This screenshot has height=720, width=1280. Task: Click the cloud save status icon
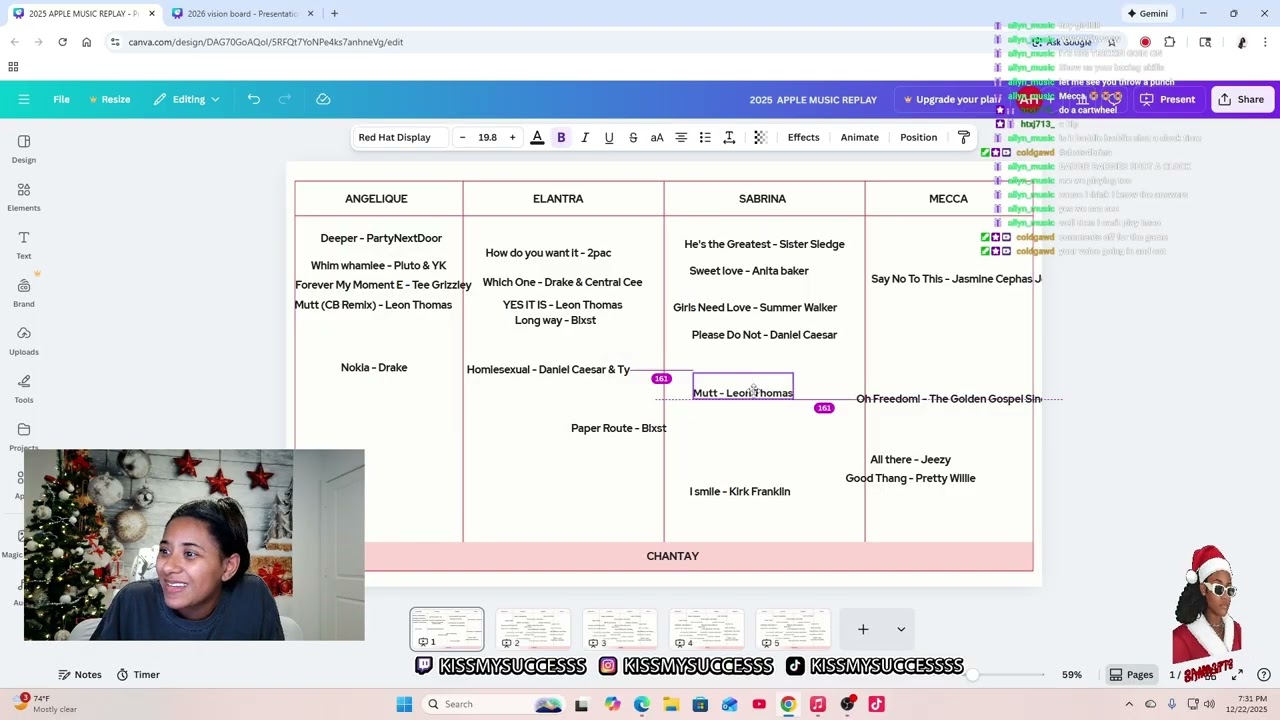[323, 99]
